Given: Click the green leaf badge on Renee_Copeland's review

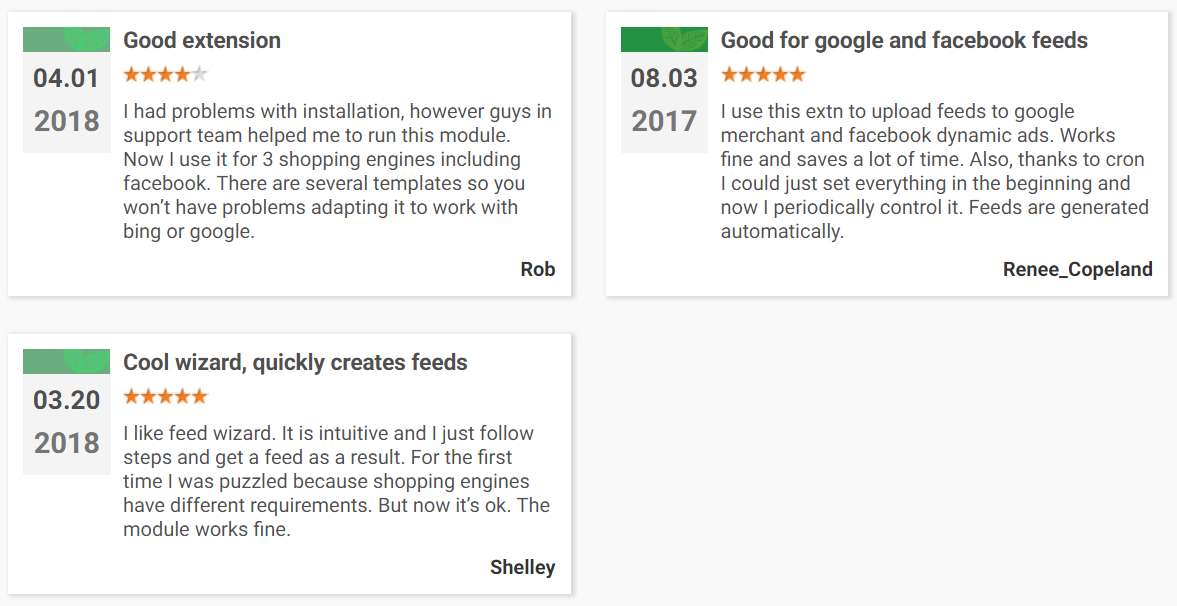Looking at the screenshot, I should tap(664, 39).
